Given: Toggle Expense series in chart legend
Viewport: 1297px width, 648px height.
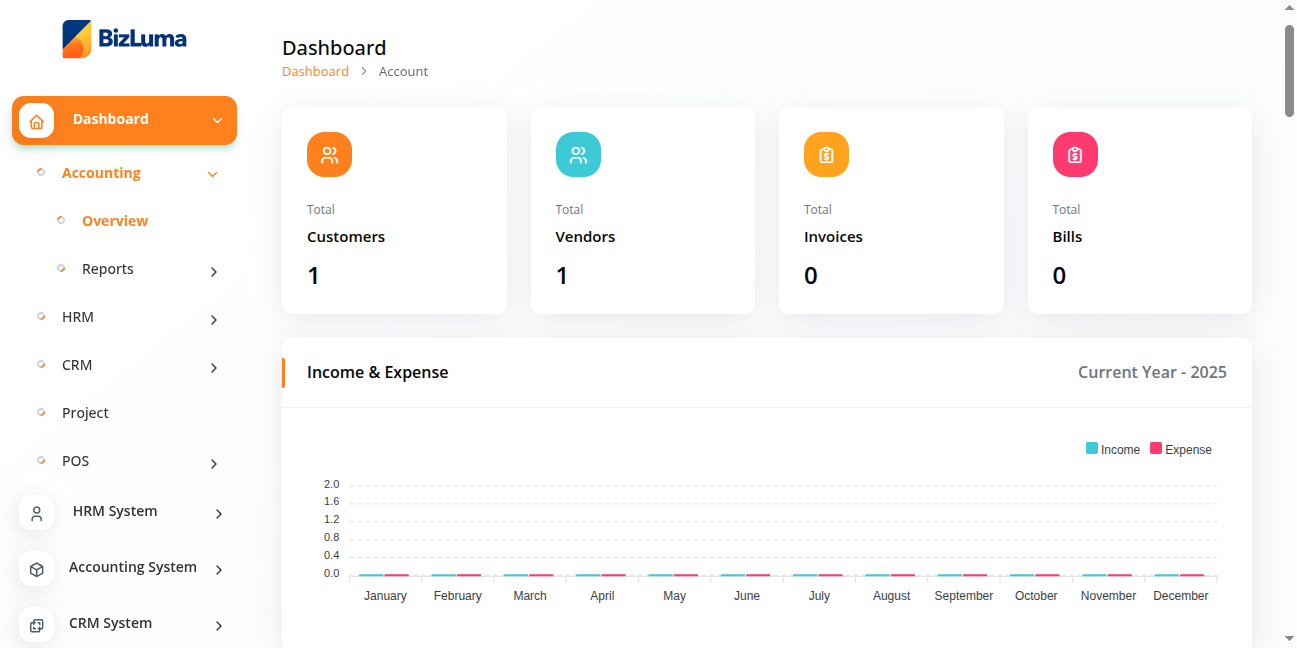Looking at the screenshot, I should 1181,450.
